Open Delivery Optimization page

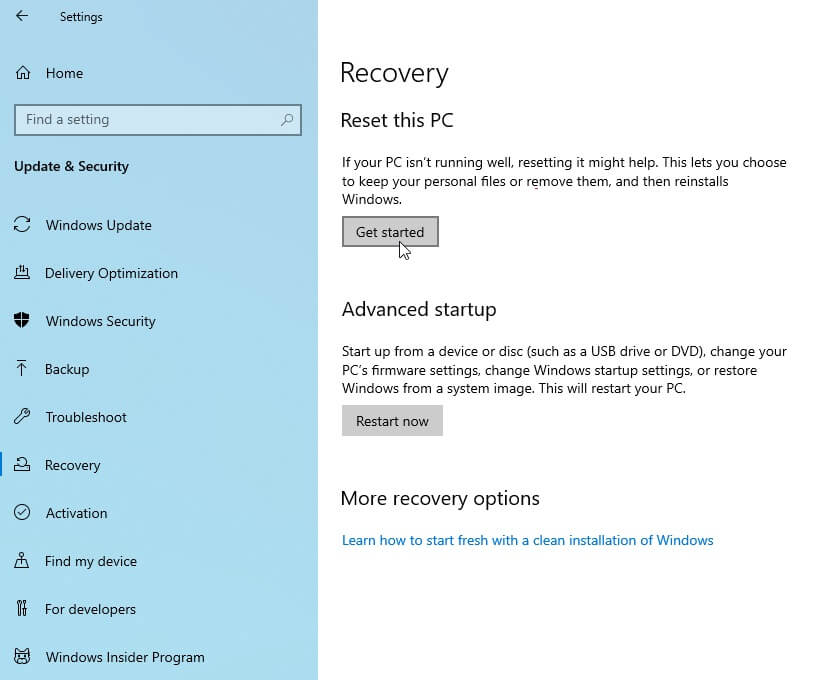click(x=111, y=273)
